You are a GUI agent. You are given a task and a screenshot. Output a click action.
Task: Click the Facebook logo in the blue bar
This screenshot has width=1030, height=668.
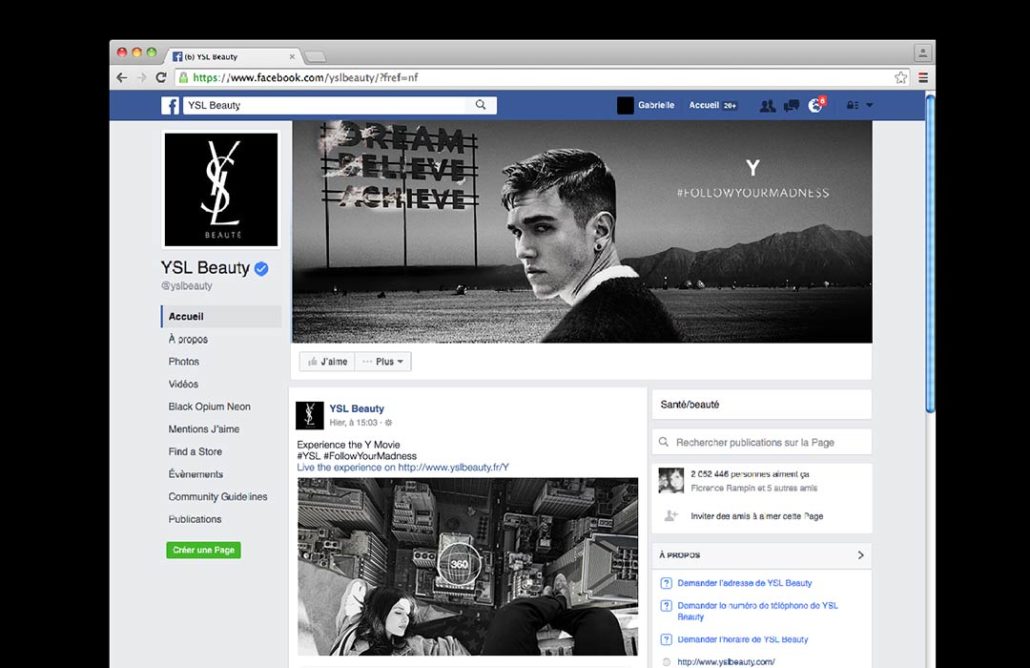click(170, 105)
